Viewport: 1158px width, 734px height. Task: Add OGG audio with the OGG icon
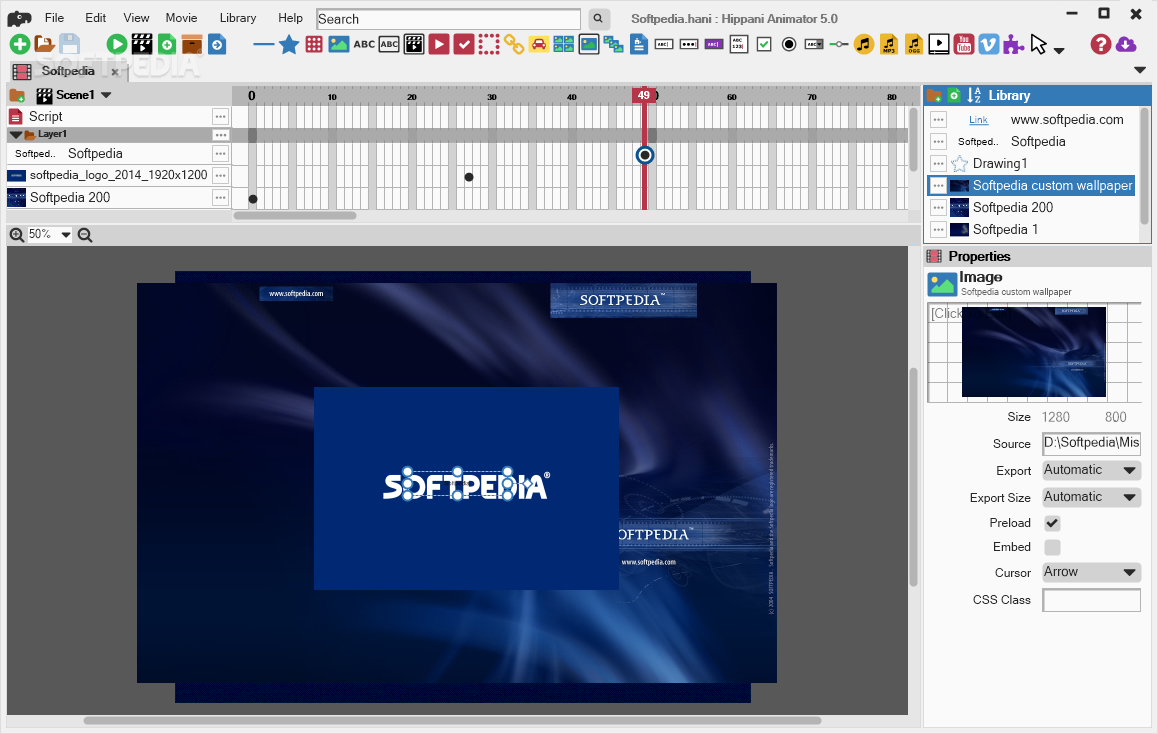click(914, 44)
